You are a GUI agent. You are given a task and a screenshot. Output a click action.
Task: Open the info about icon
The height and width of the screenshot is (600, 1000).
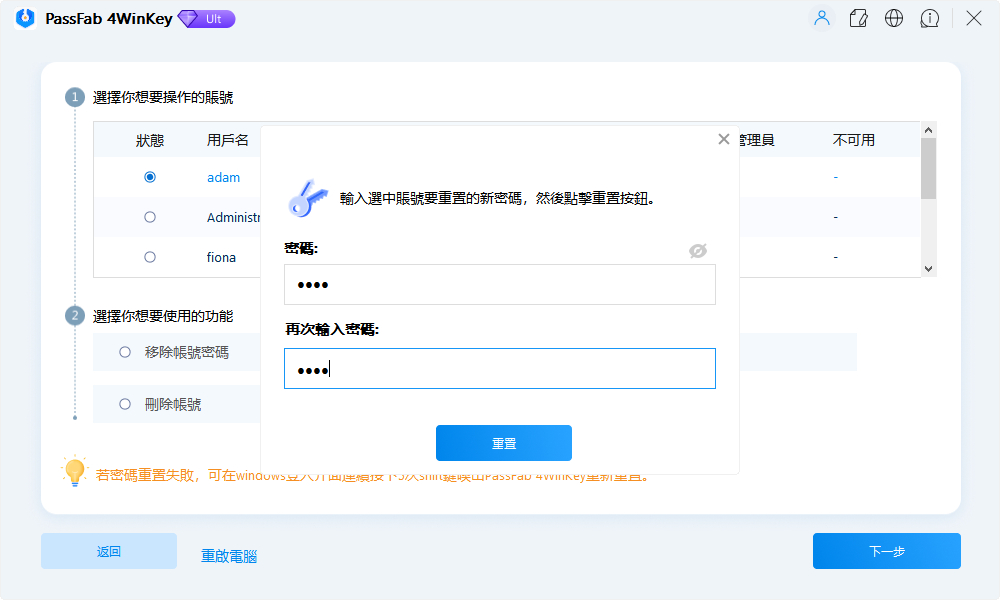(930, 18)
